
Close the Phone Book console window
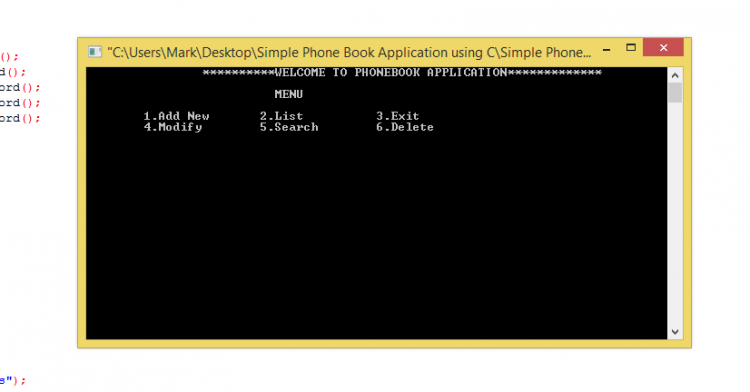click(663, 47)
